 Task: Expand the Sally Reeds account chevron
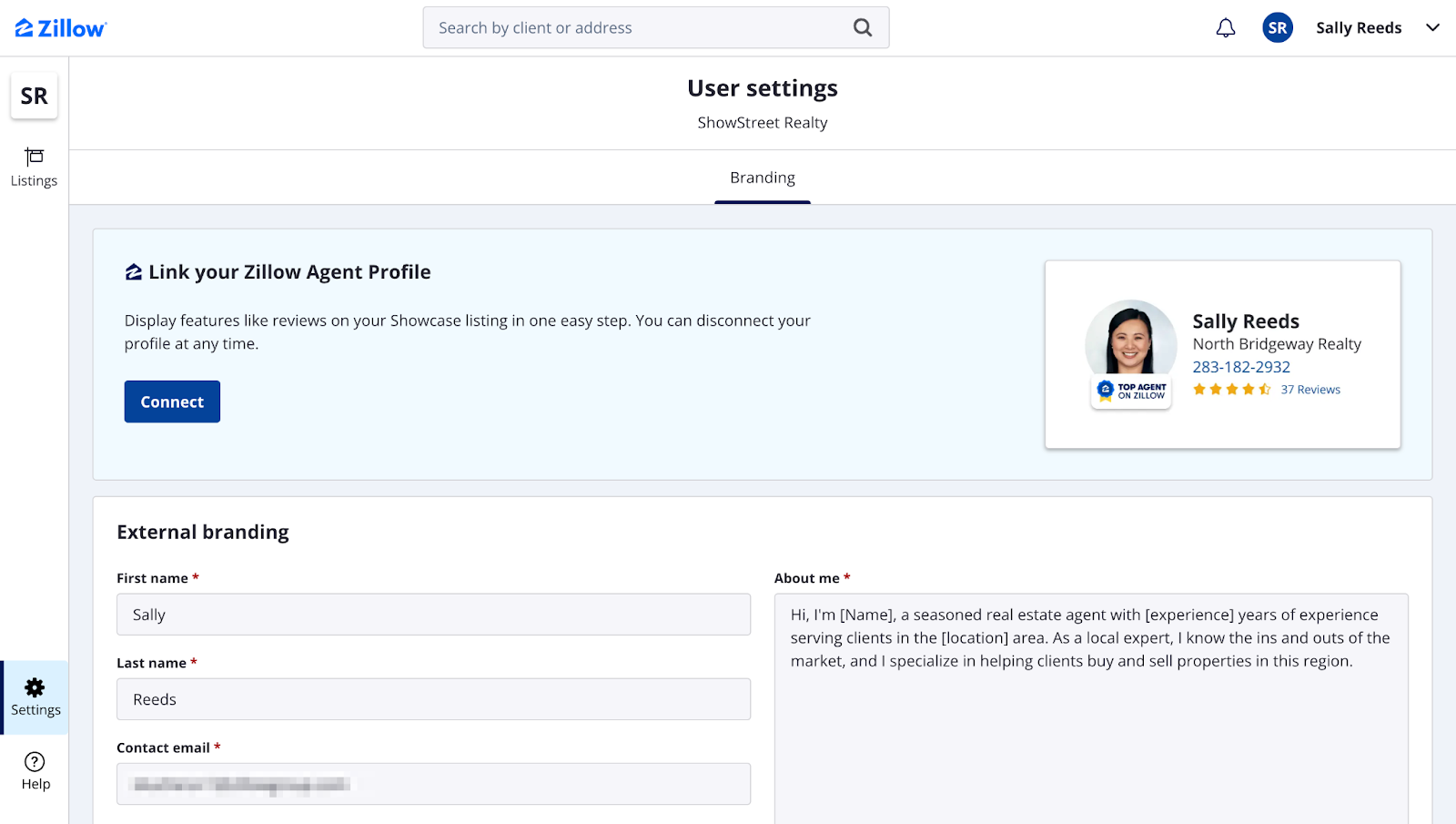pyautogui.click(x=1432, y=28)
